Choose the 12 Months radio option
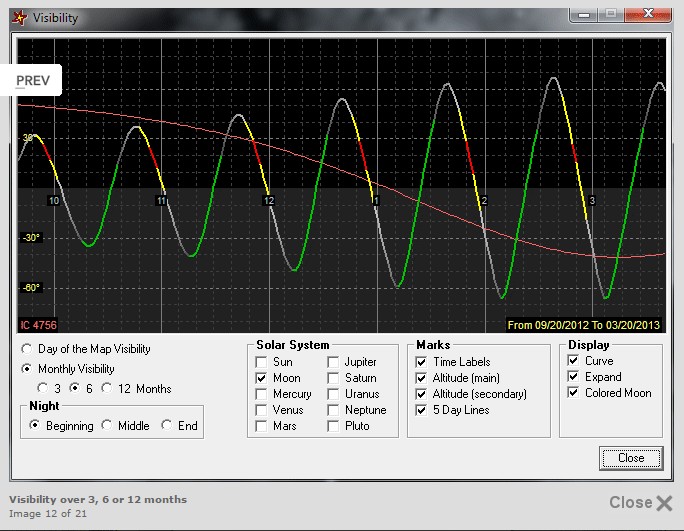Viewport: 684px width, 531px height. [106, 388]
